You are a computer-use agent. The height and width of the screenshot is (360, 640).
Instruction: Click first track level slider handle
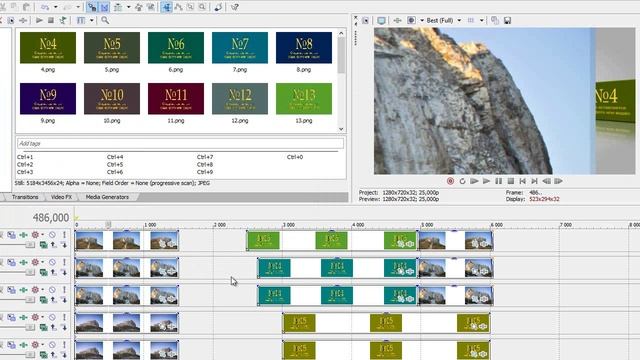(x=30, y=245)
